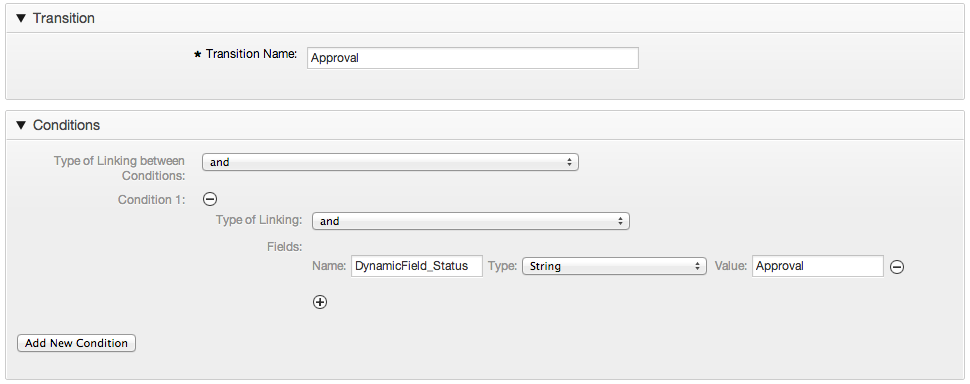Open Type of Linking between Conditions dropdown
970x384 pixels.
390,162
